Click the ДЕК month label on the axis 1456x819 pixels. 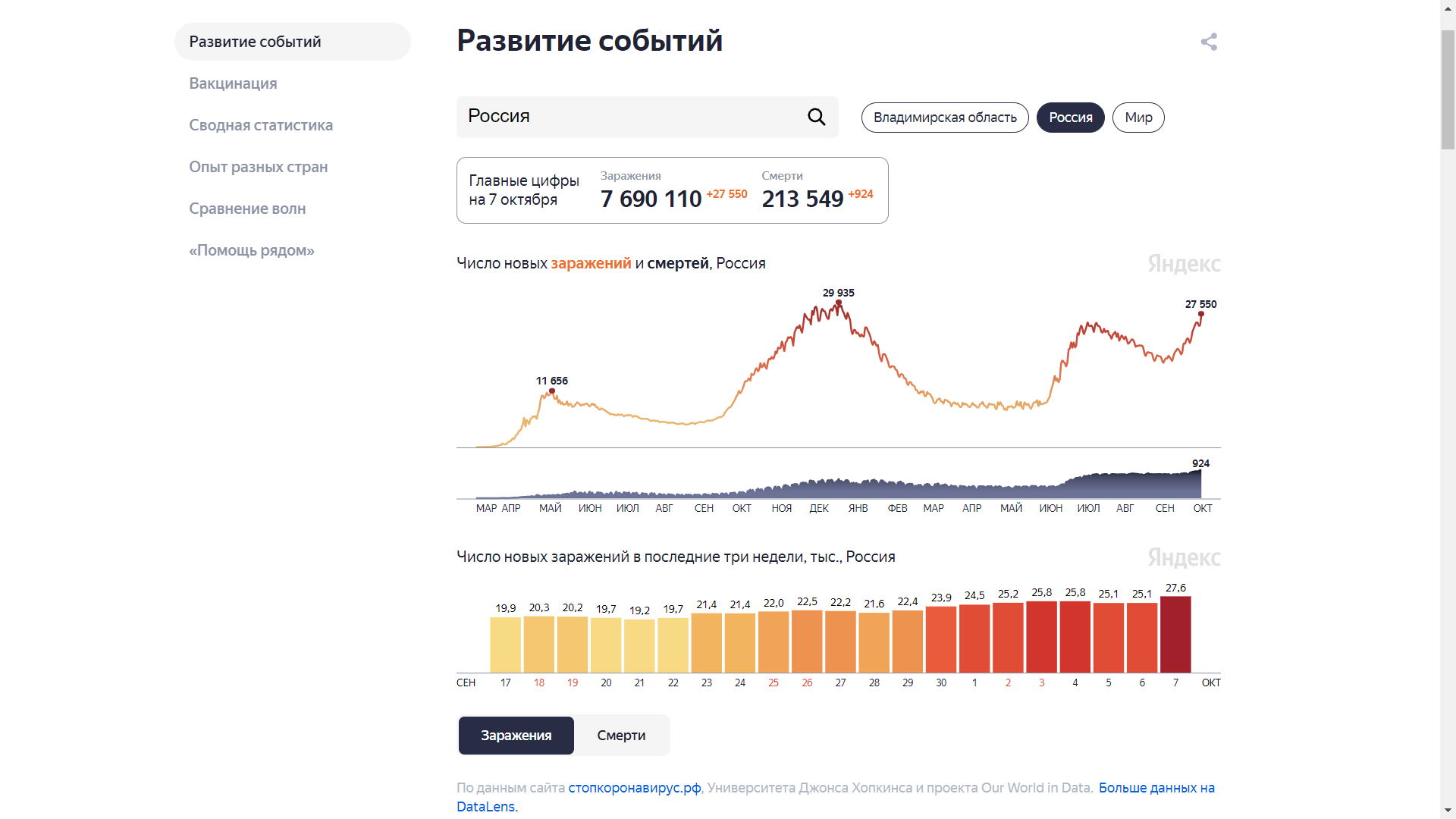pyautogui.click(x=819, y=508)
